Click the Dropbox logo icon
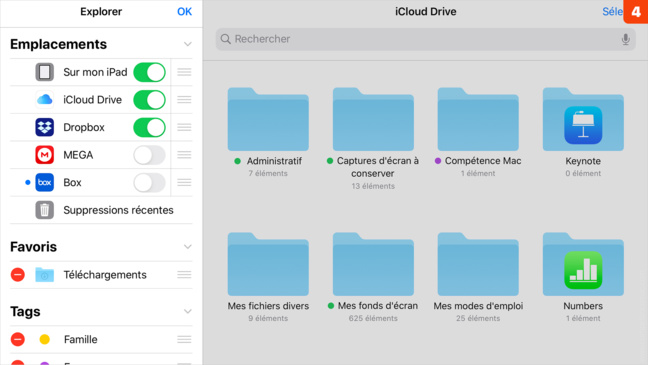Viewport: 648px width, 365px height. coord(44,127)
